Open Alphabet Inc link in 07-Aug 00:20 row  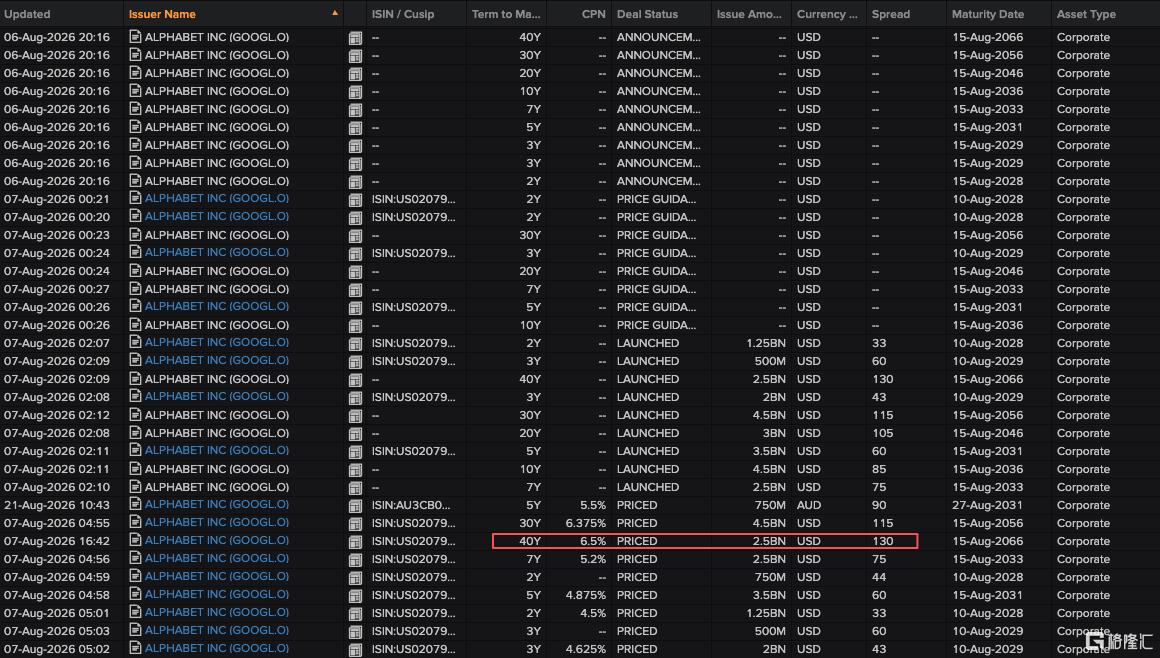coord(217,216)
